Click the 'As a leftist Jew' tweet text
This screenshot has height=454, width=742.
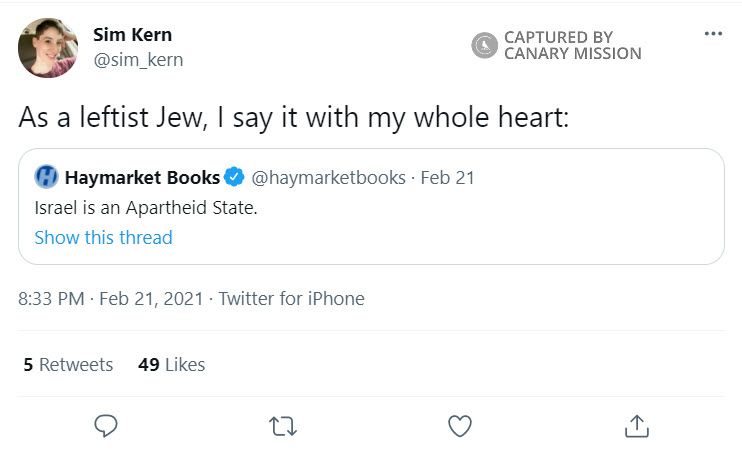coord(293,117)
